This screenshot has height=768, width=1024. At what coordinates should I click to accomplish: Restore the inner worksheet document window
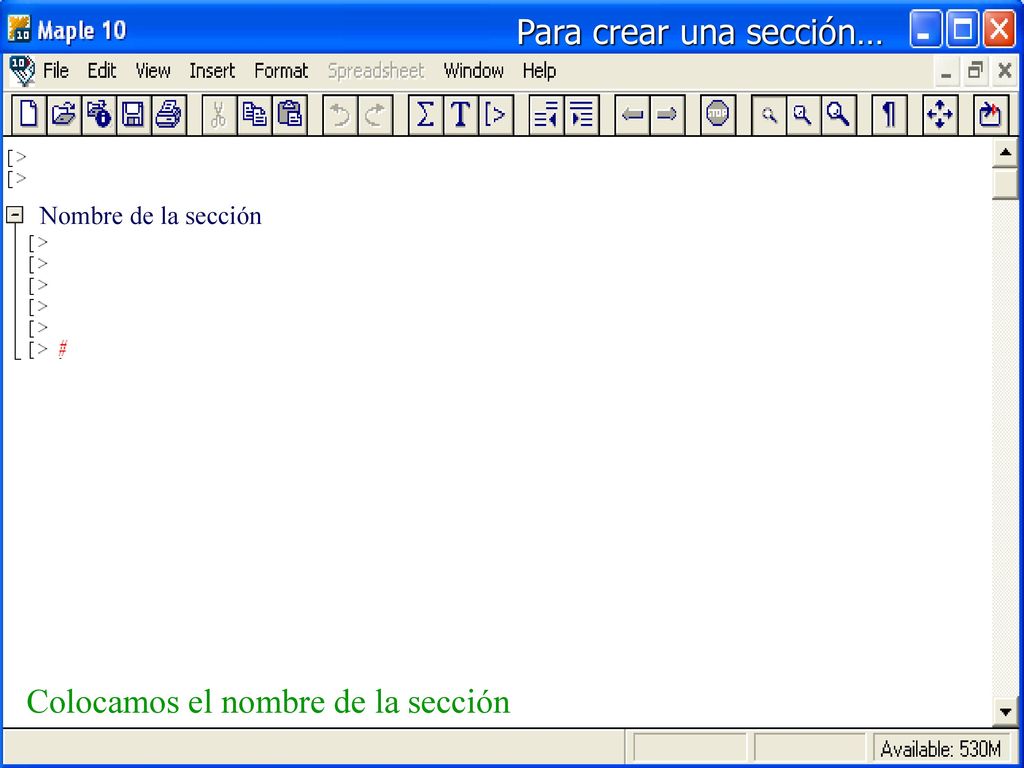[x=975, y=71]
